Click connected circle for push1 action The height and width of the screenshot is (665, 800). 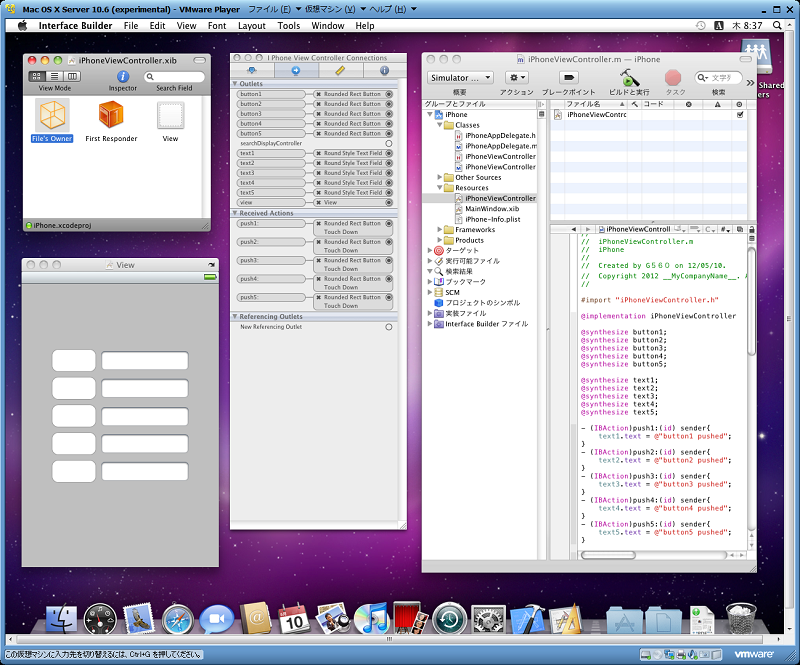389,224
